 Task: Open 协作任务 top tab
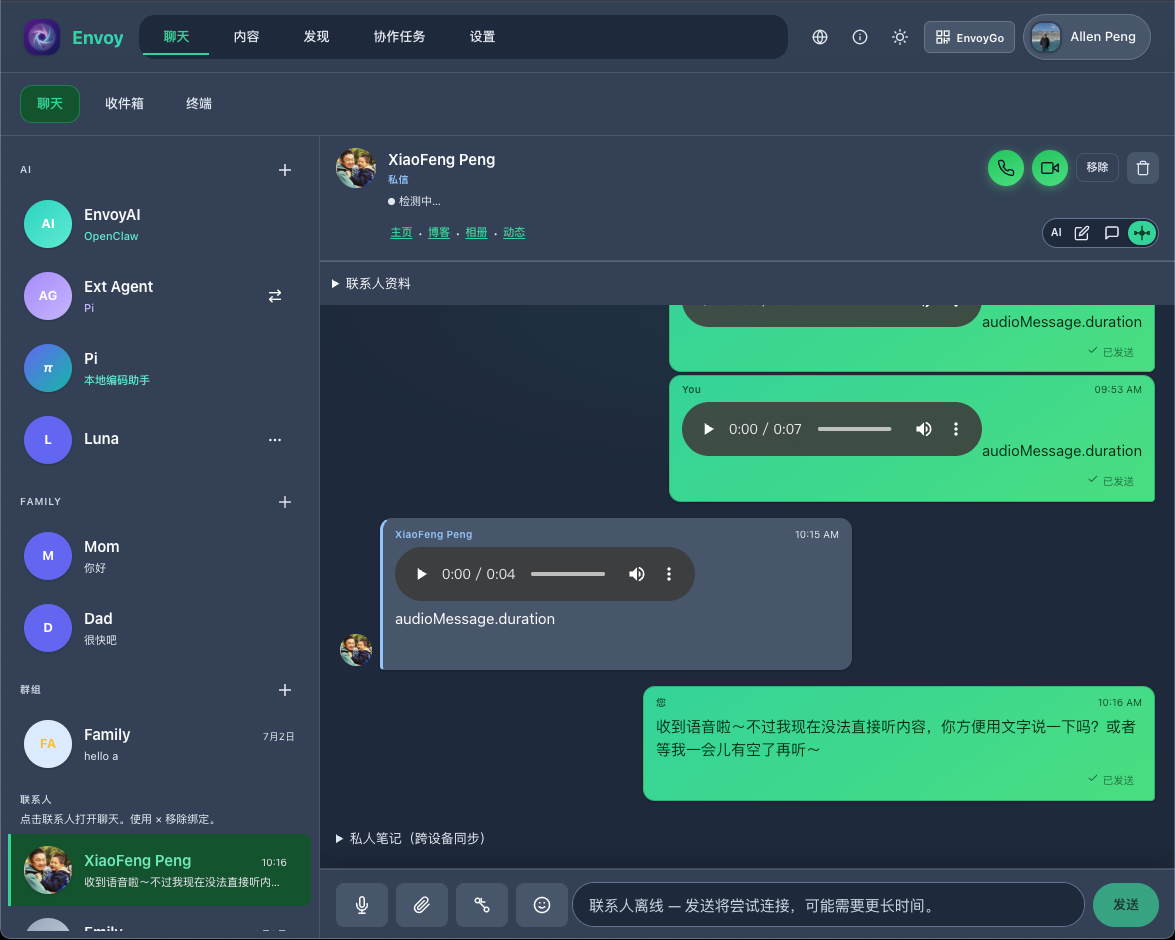tap(399, 37)
